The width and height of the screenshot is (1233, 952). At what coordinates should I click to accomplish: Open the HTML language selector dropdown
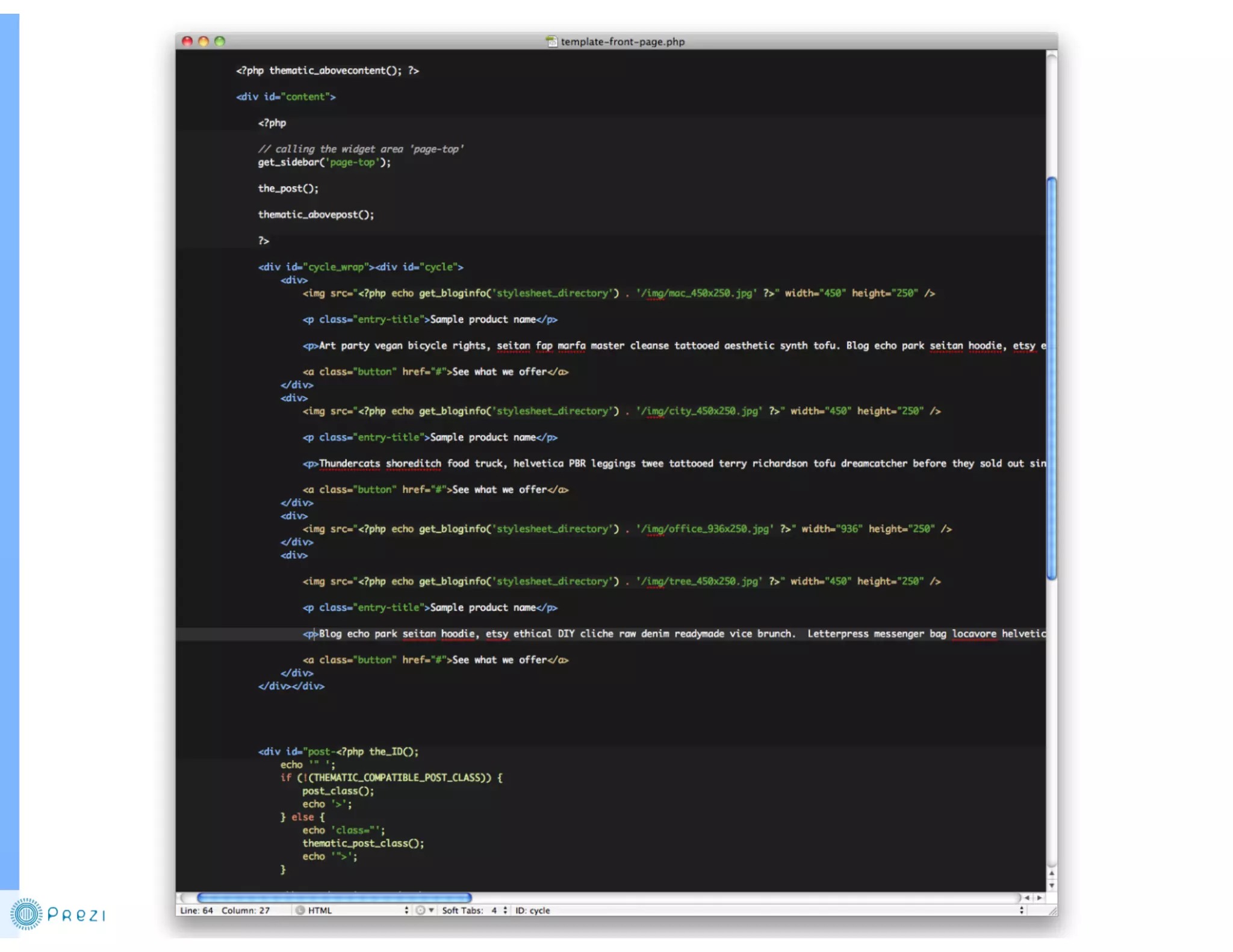point(352,910)
